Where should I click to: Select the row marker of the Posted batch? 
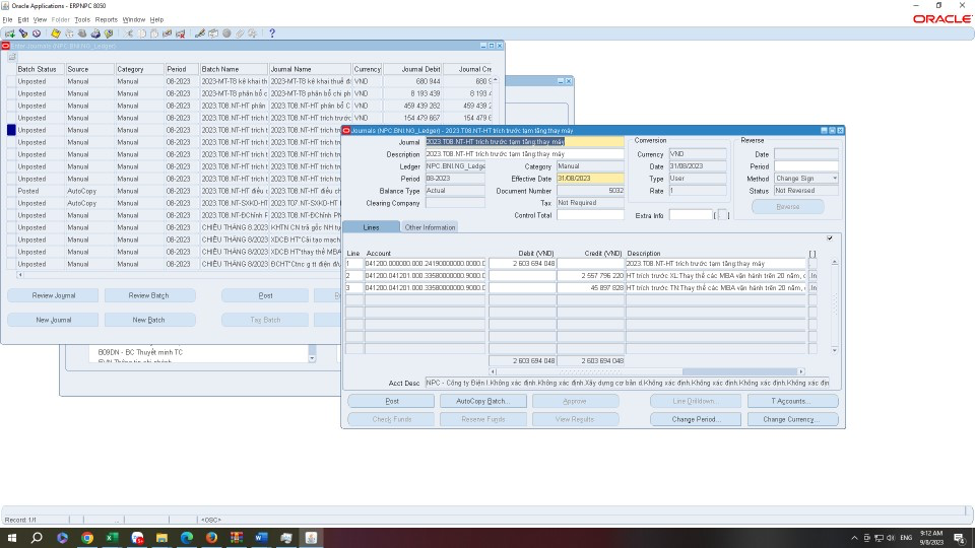(11, 191)
